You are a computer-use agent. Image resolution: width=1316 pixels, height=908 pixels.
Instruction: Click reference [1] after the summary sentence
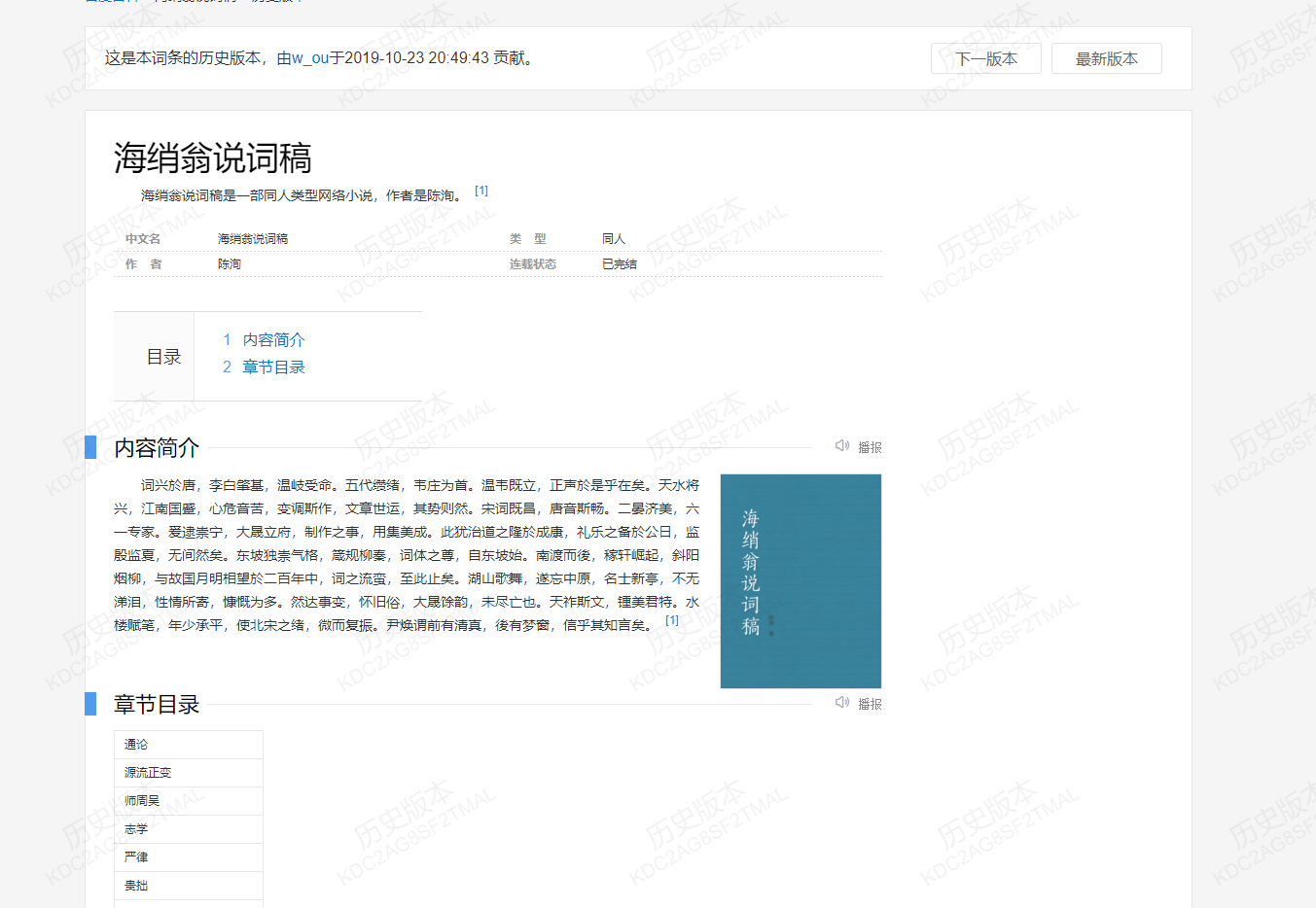pyautogui.click(x=481, y=191)
